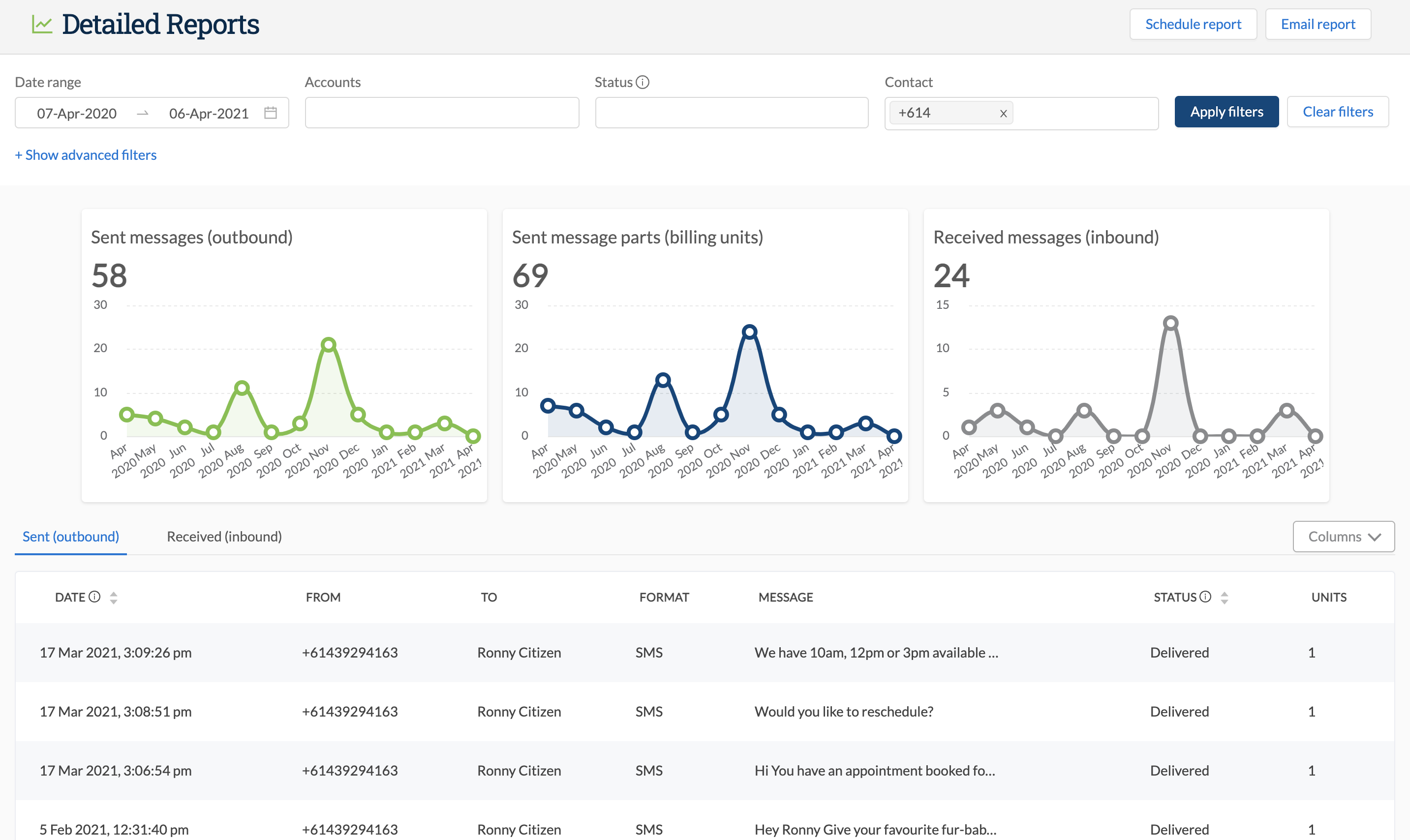This screenshot has width=1410, height=840.
Task: Click the start date 07-Apr-2020 field
Action: point(77,113)
